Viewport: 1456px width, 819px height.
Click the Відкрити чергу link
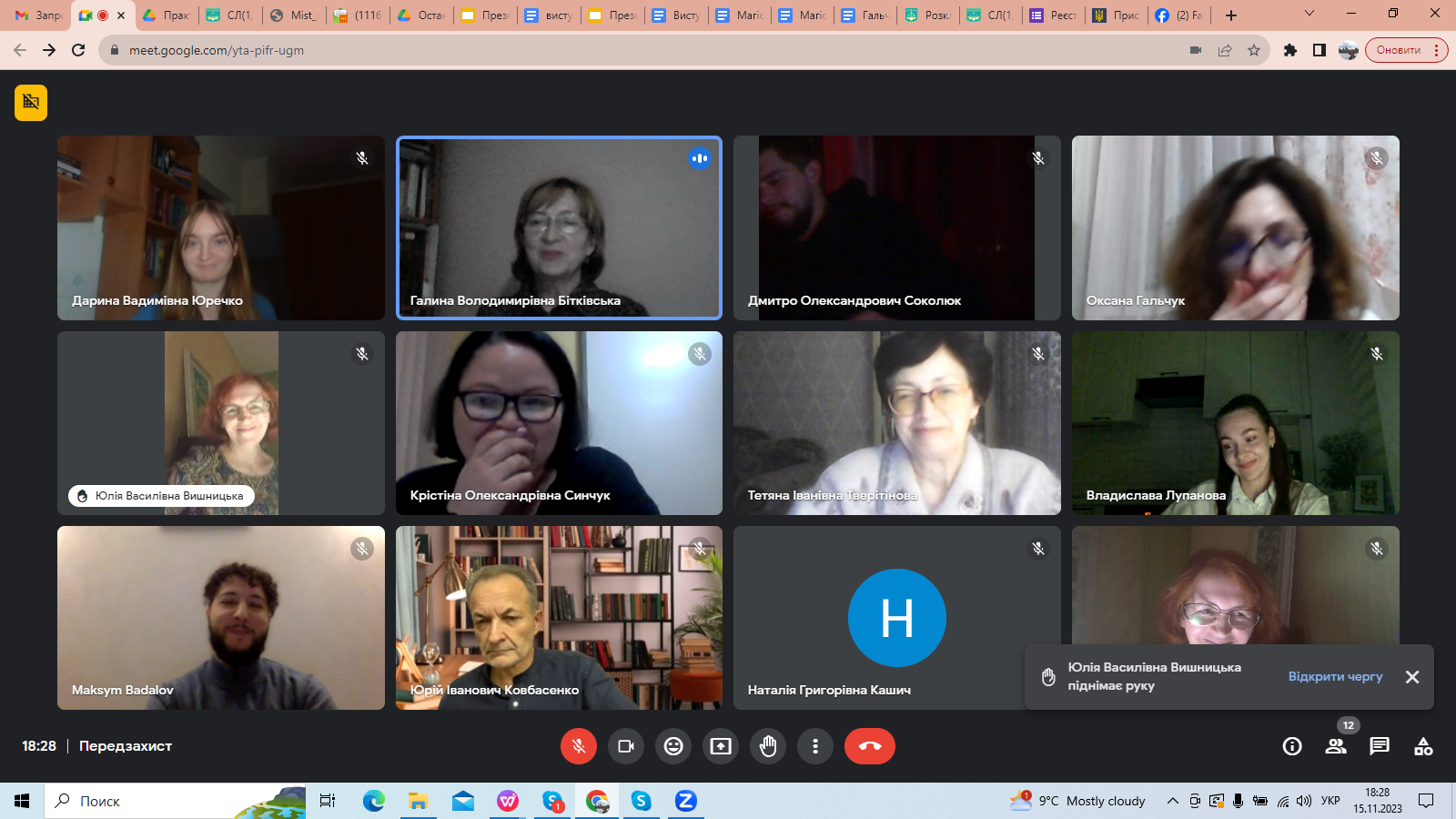tap(1335, 676)
